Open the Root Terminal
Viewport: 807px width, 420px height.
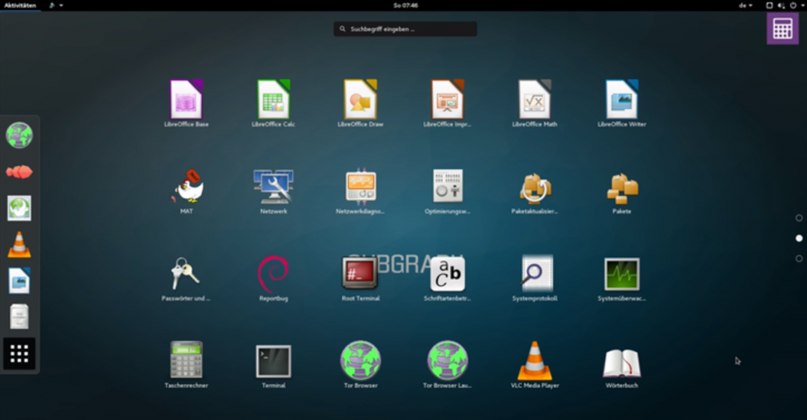point(360,278)
